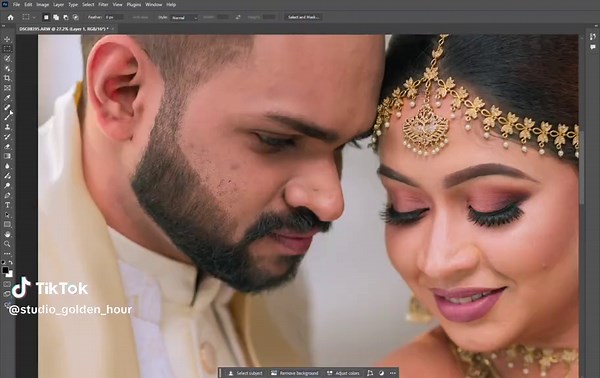Select the Object Selection tool
Image resolution: width=600 pixels, height=378 pixels.
click(x=7, y=68)
